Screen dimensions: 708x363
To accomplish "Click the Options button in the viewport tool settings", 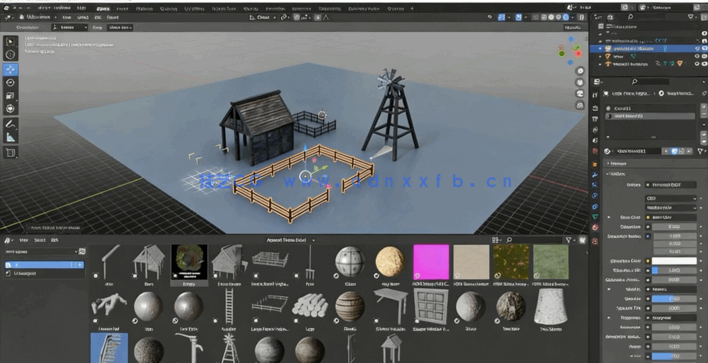I will 573,28.
